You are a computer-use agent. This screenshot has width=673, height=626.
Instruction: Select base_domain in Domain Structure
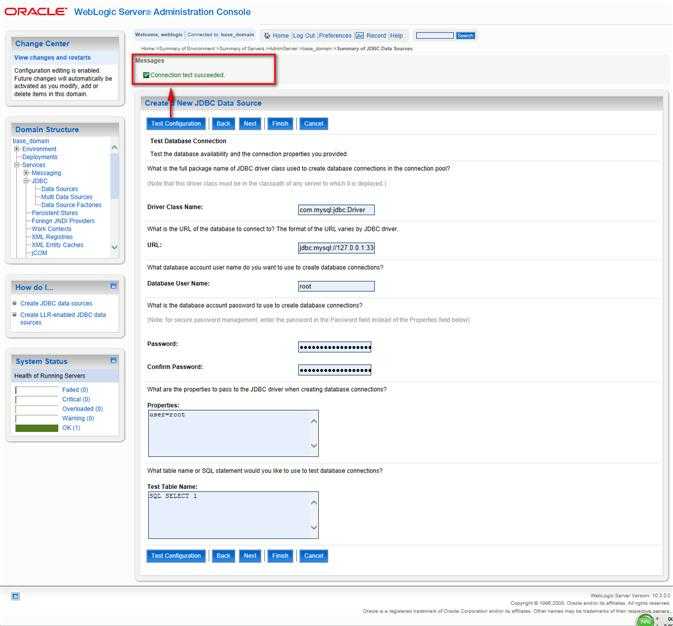point(31,141)
